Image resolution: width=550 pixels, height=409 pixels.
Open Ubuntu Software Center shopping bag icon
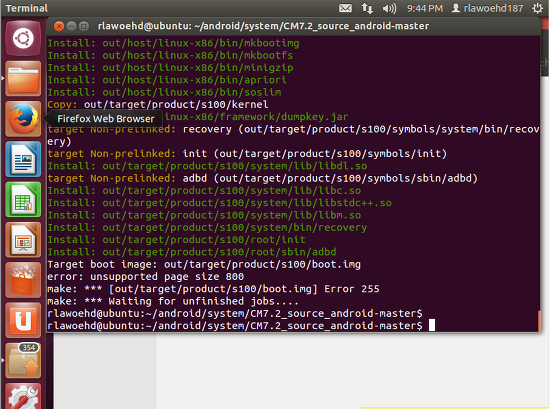(23, 280)
